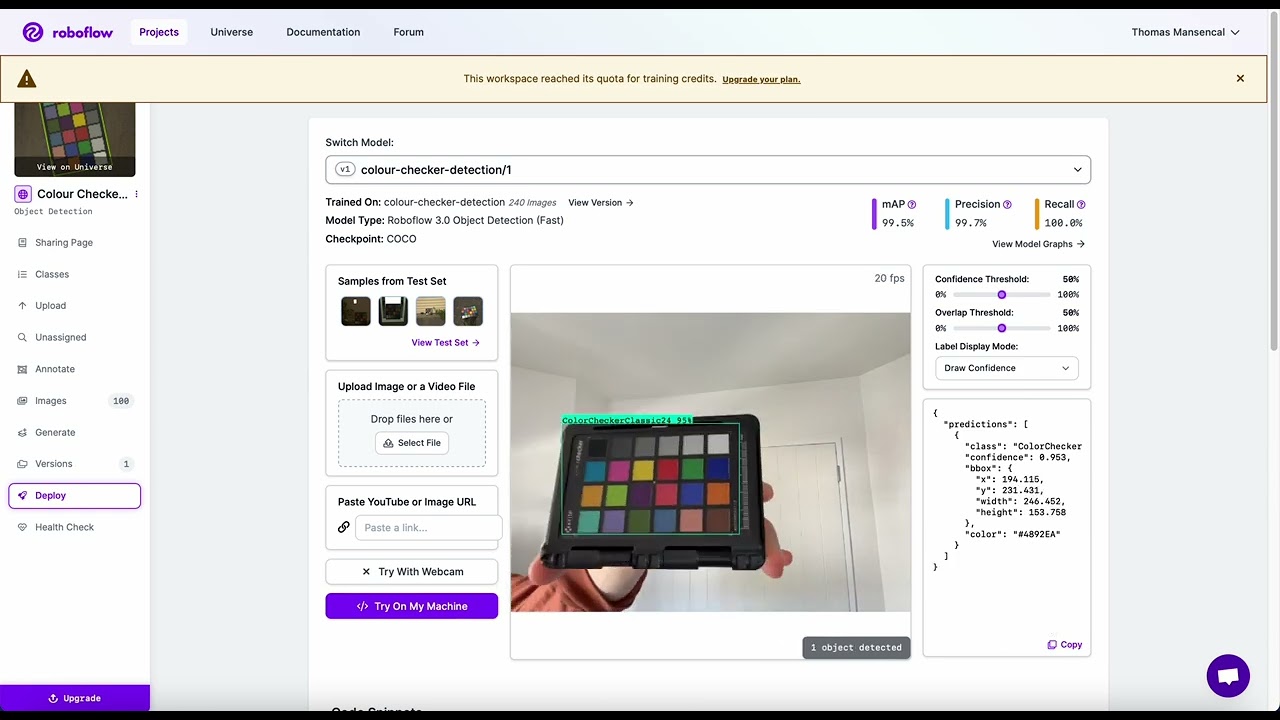Click the Deploy rocket icon
Screen dimensions: 1280x720
[x=23, y=495]
